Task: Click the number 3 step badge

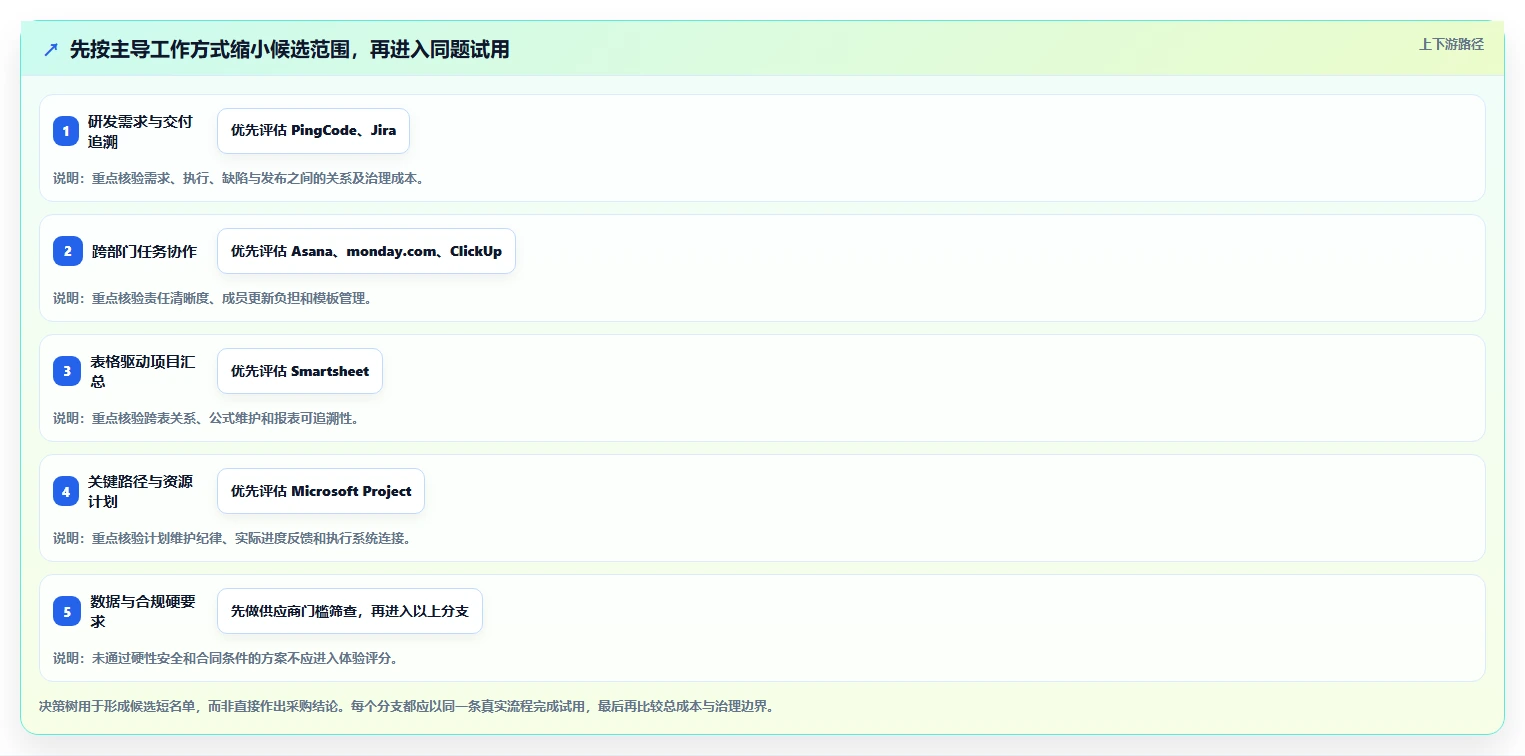Action: click(66, 371)
